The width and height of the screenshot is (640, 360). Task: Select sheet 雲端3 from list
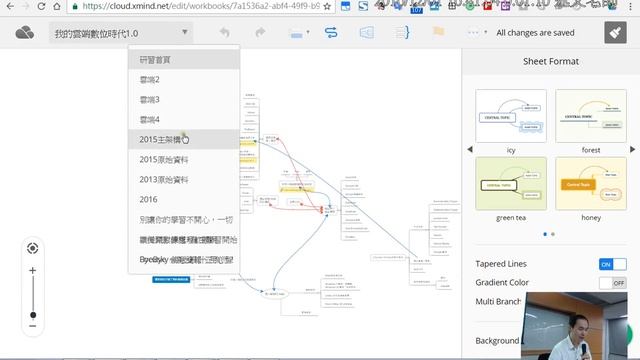(x=184, y=100)
